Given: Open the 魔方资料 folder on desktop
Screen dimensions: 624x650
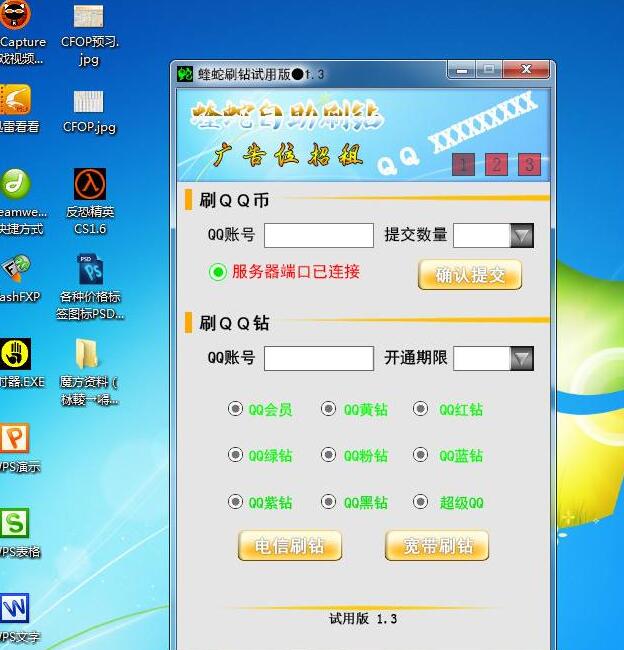Looking at the screenshot, I should (x=86, y=354).
